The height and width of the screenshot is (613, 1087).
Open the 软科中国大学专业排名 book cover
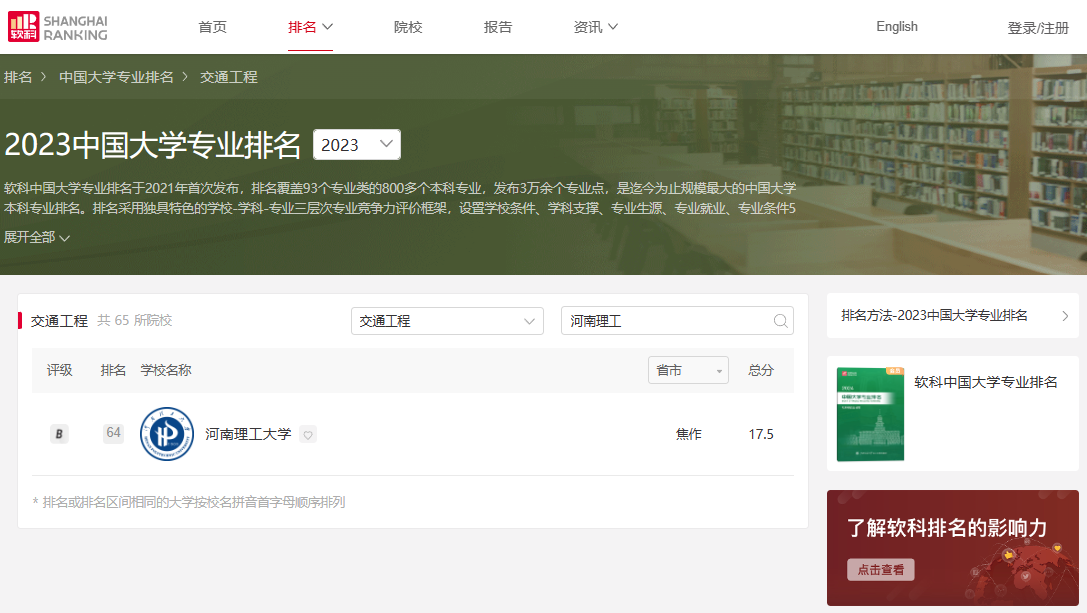870,414
